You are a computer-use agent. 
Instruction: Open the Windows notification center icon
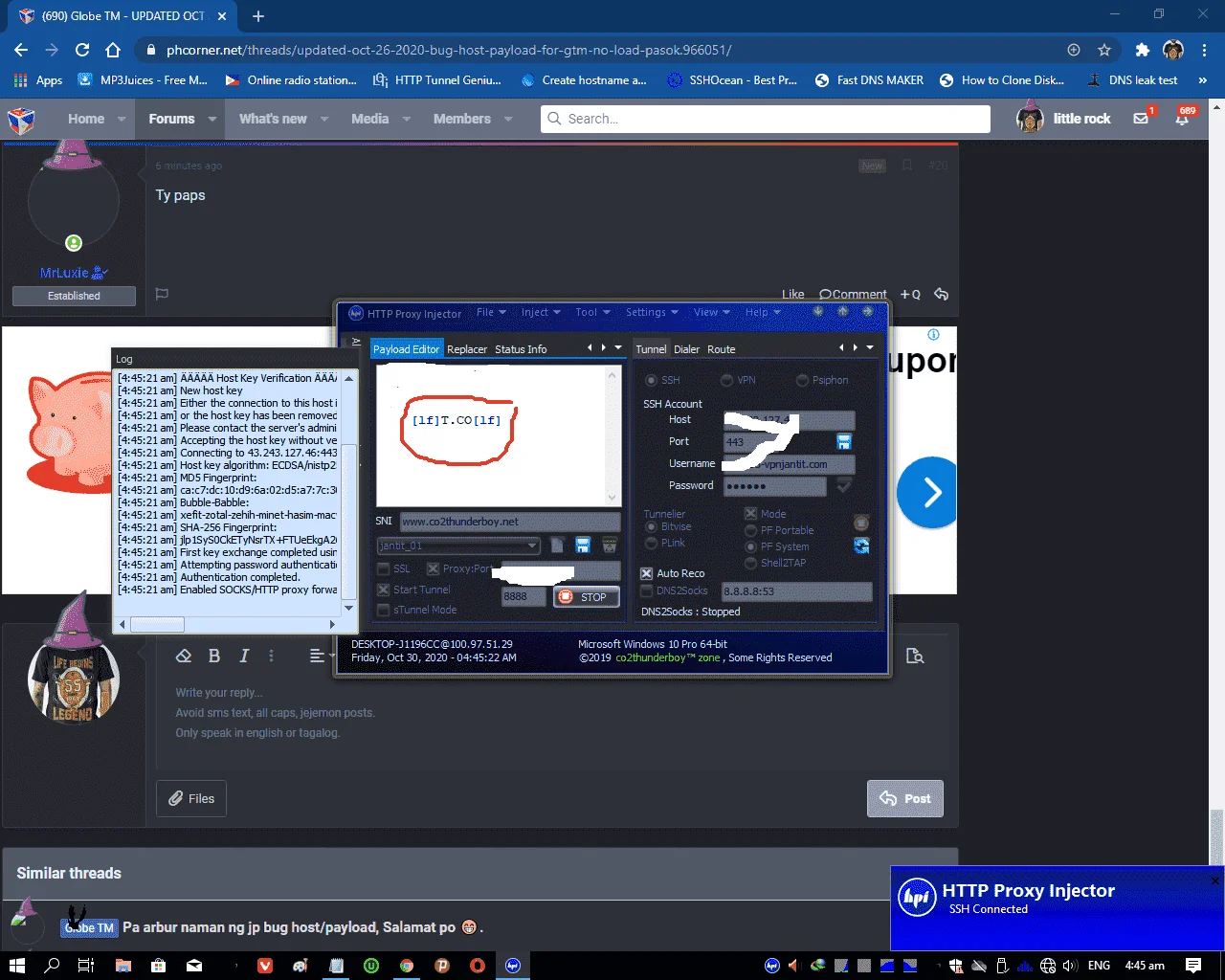[x=1193, y=966]
